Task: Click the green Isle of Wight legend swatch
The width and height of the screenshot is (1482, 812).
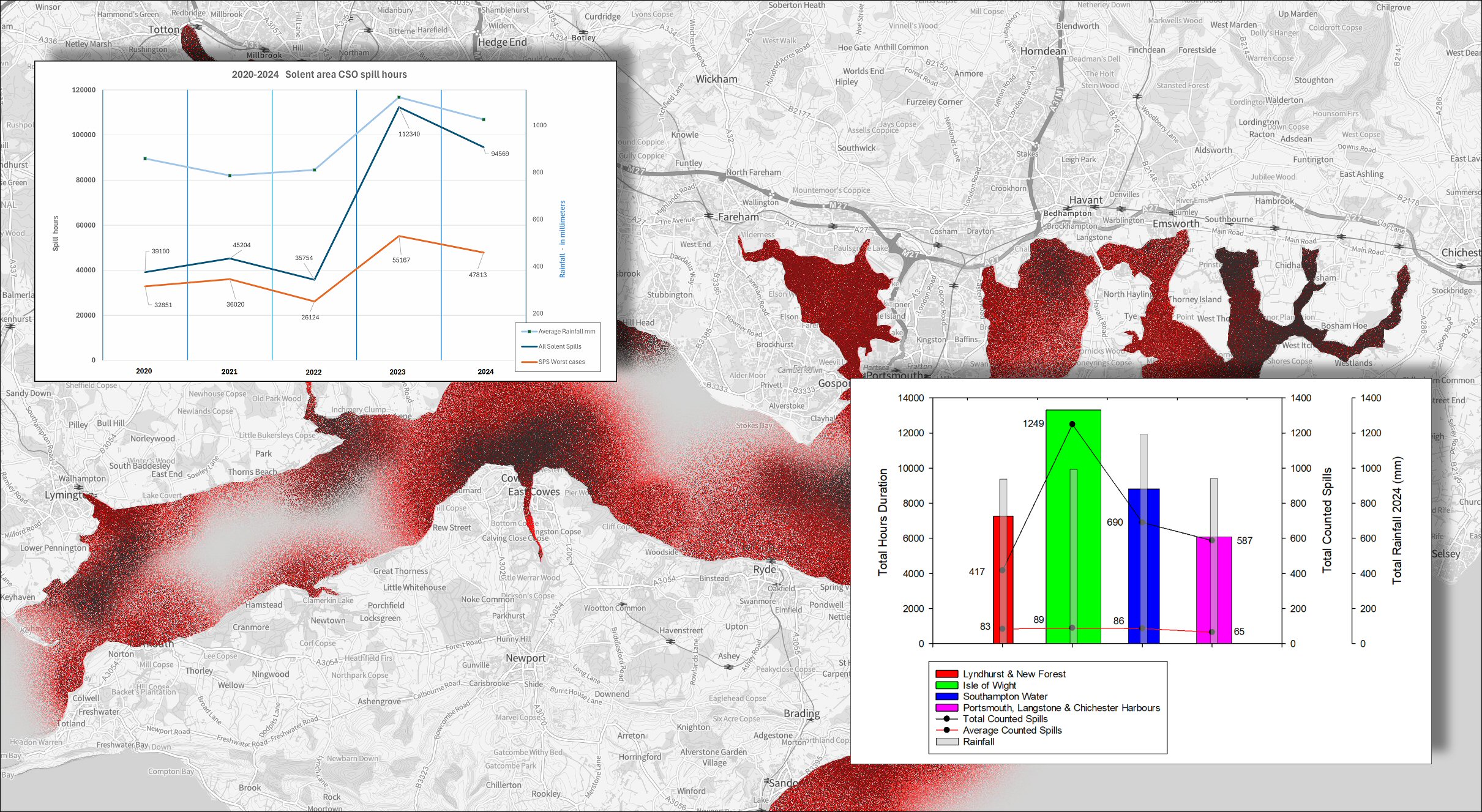Action: click(x=946, y=685)
